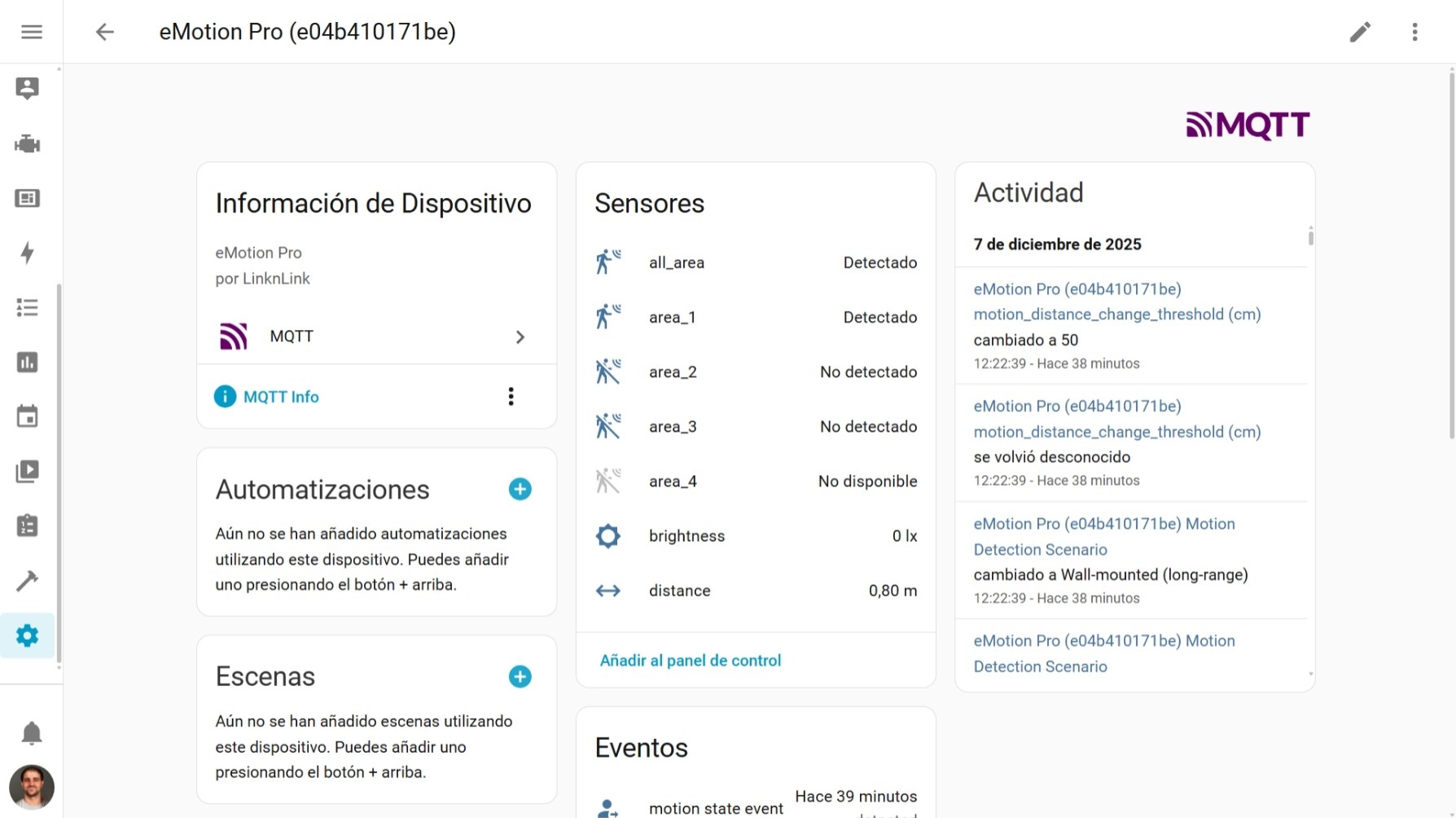Open the sidebar hamburger menu
Viewport: 1456px width, 818px height.
pos(31,31)
